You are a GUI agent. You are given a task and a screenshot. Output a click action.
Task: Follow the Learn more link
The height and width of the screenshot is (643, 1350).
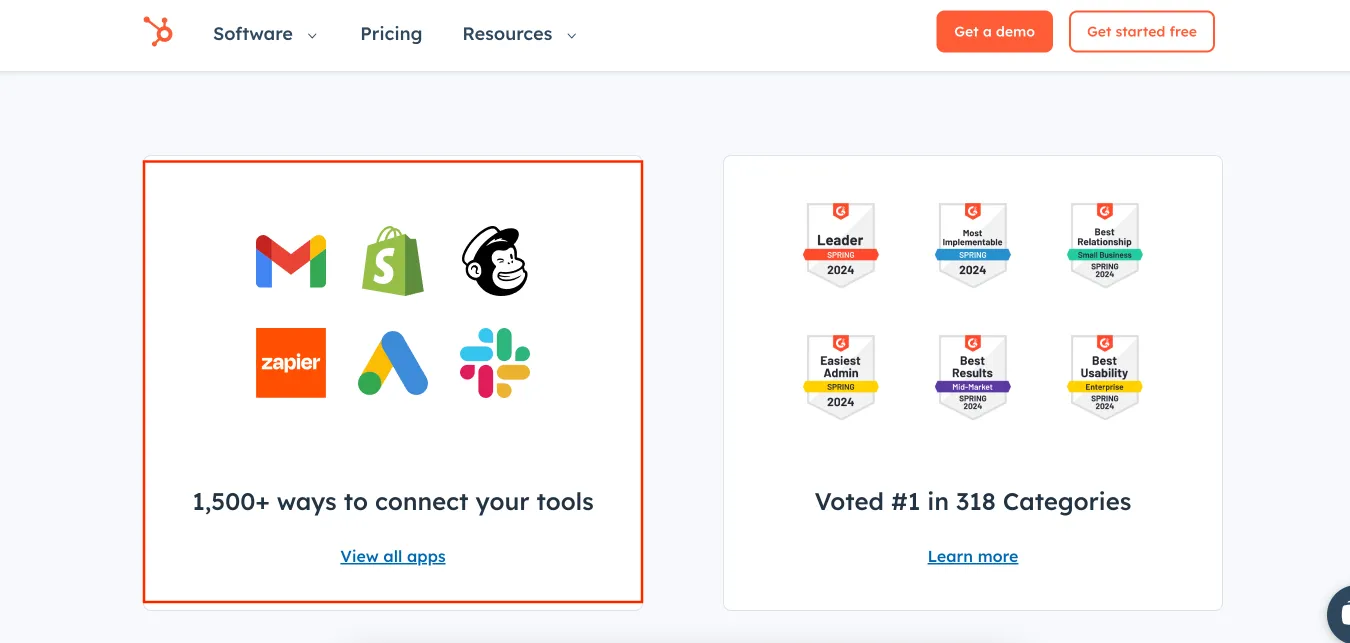point(973,557)
